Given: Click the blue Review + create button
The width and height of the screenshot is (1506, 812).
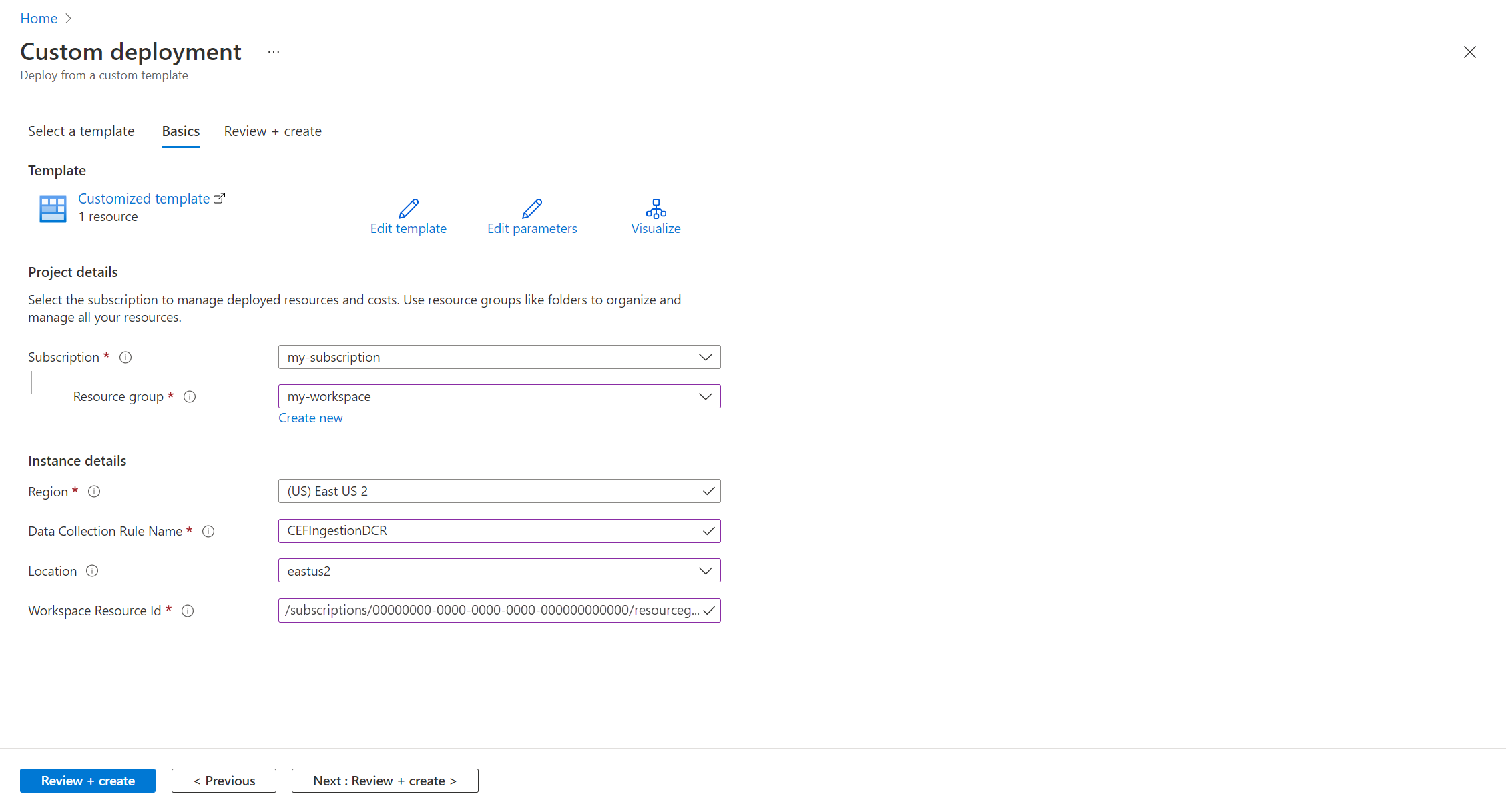Looking at the screenshot, I should [87, 781].
